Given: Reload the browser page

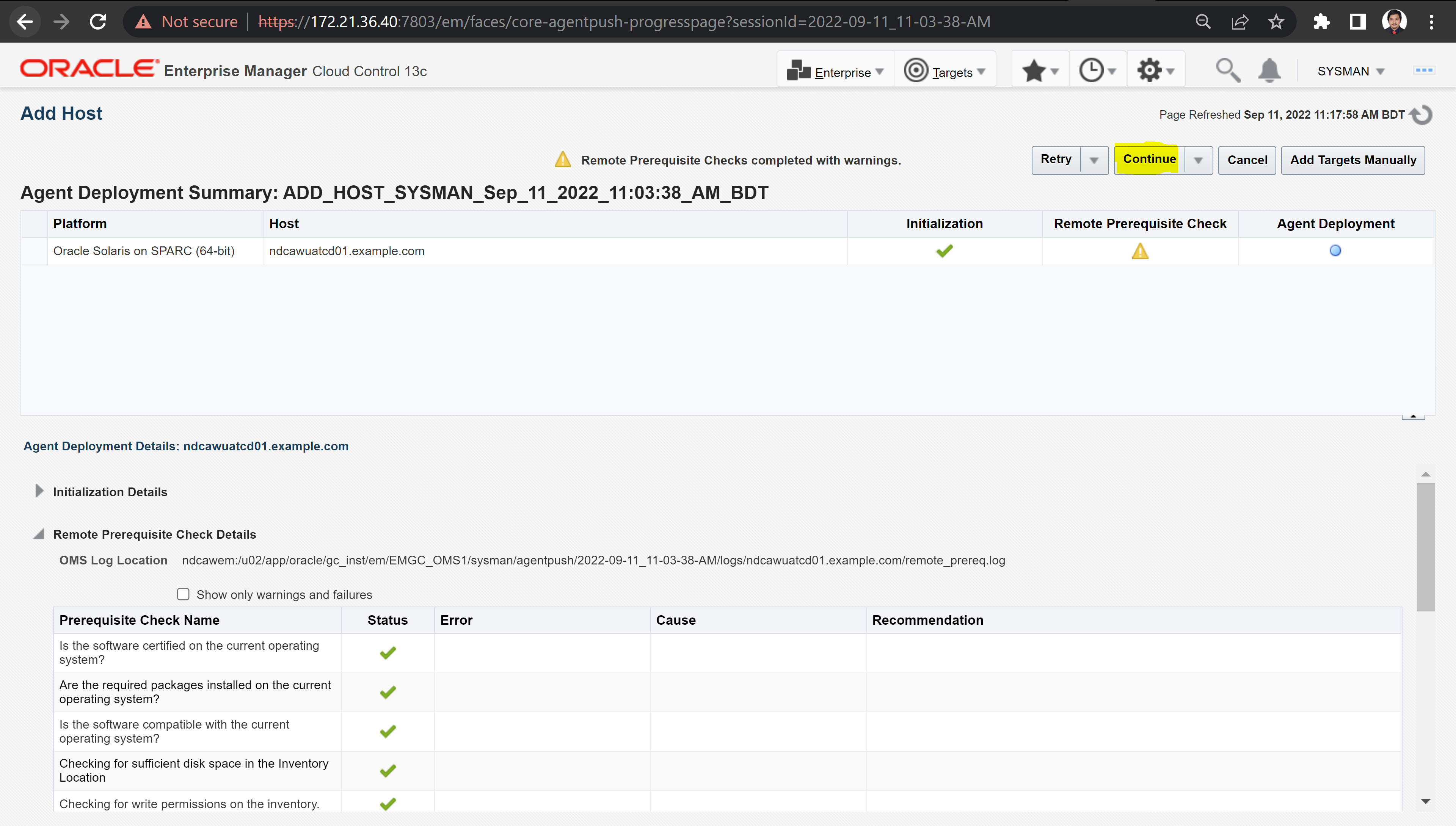Looking at the screenshot, I should click(x=98, y=22).
